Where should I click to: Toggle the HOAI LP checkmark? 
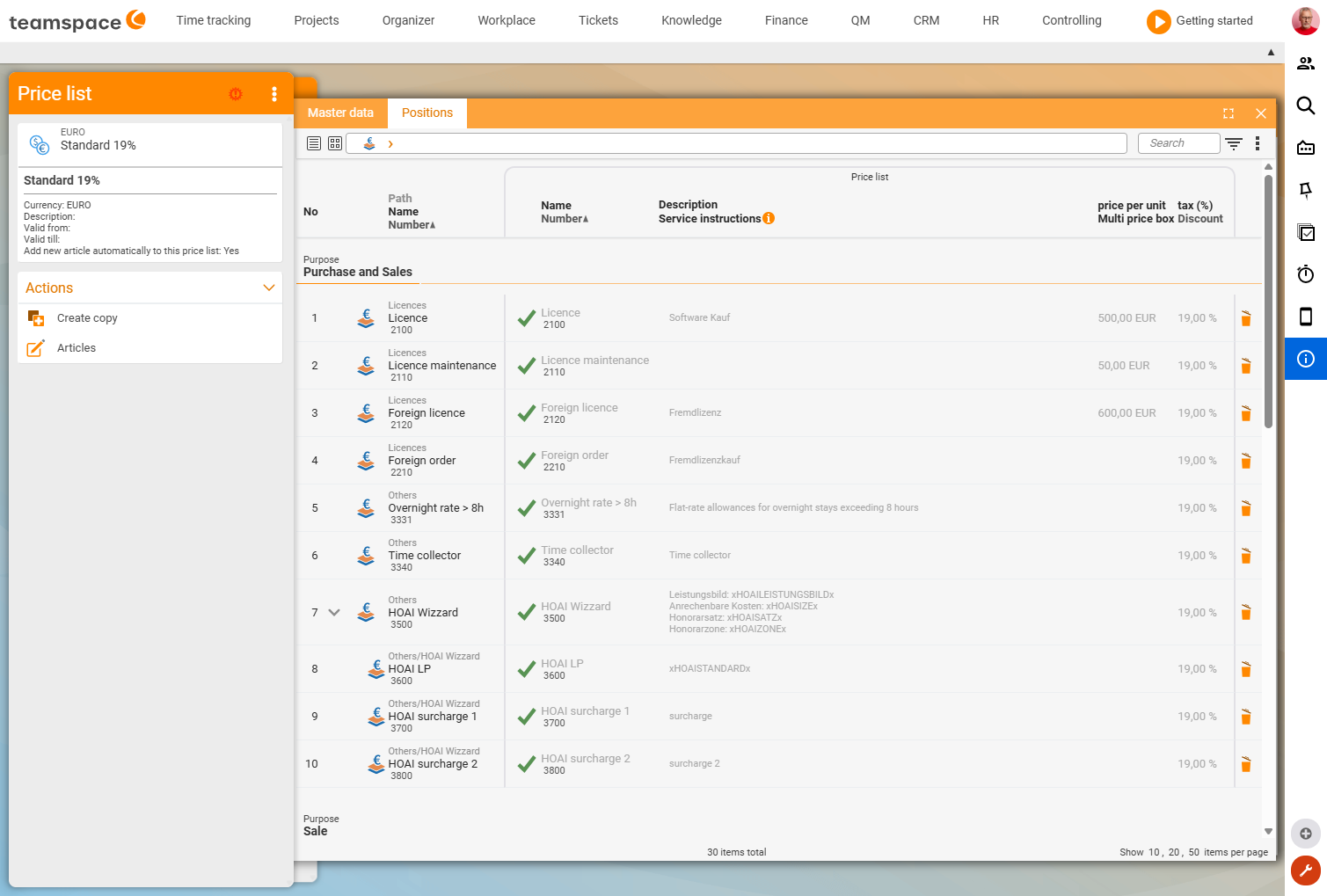pos(527,669)
